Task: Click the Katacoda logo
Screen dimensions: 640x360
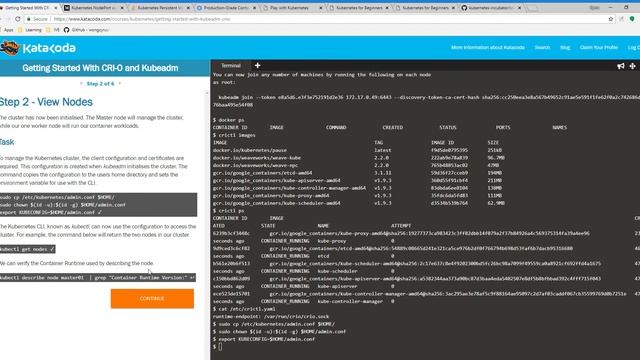Action: pos(38,48)
